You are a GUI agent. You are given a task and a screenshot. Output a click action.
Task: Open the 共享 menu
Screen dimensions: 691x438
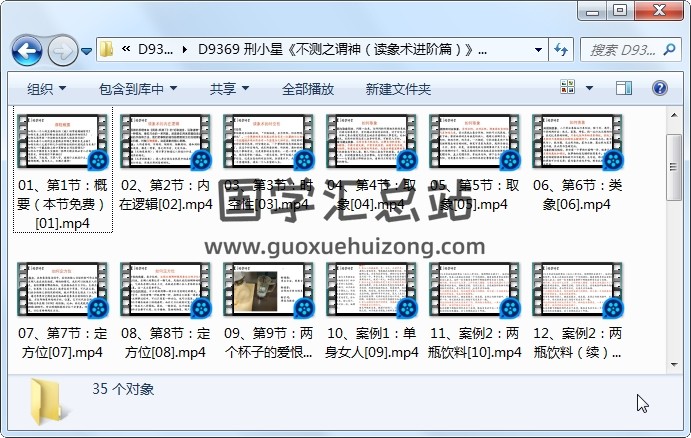(x=229, y=89)
